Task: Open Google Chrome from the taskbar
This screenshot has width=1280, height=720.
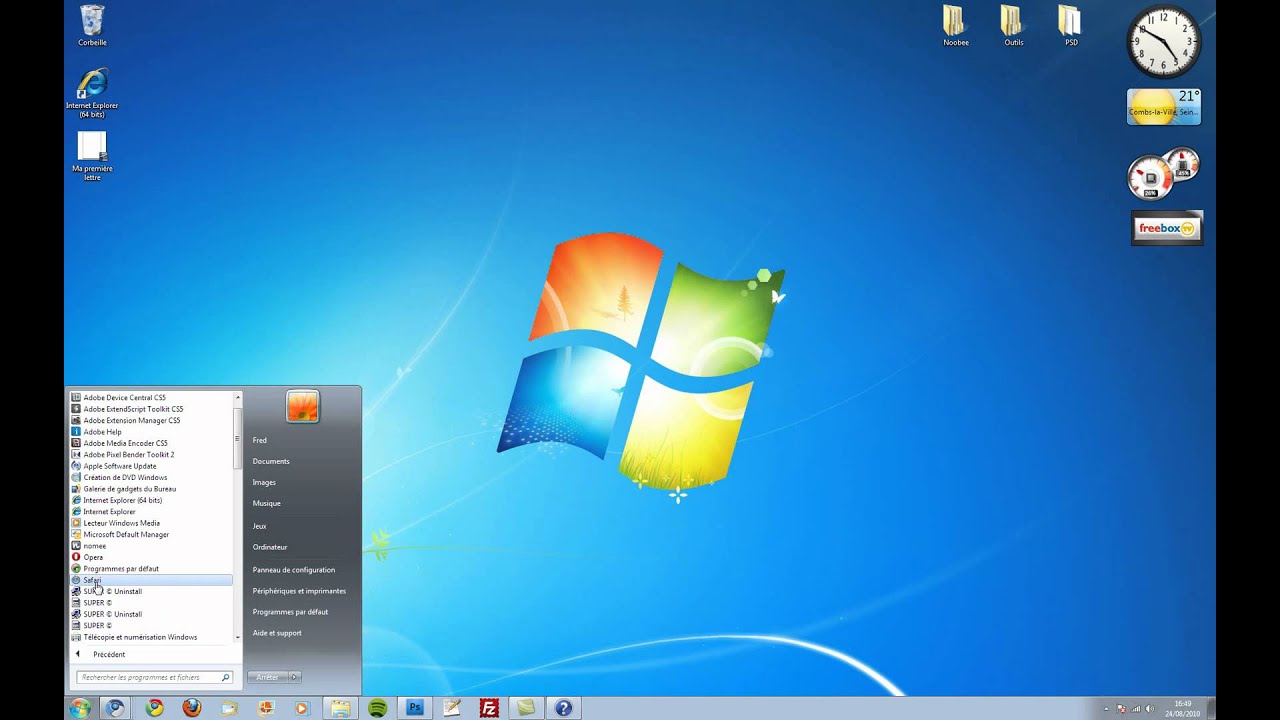Action: tap(154, 708)
